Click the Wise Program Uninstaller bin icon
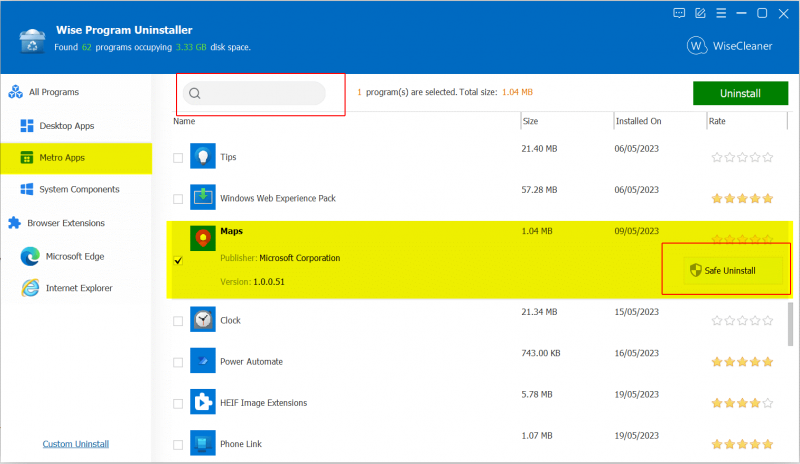This screenshot has width=800, height=464. 32,41
